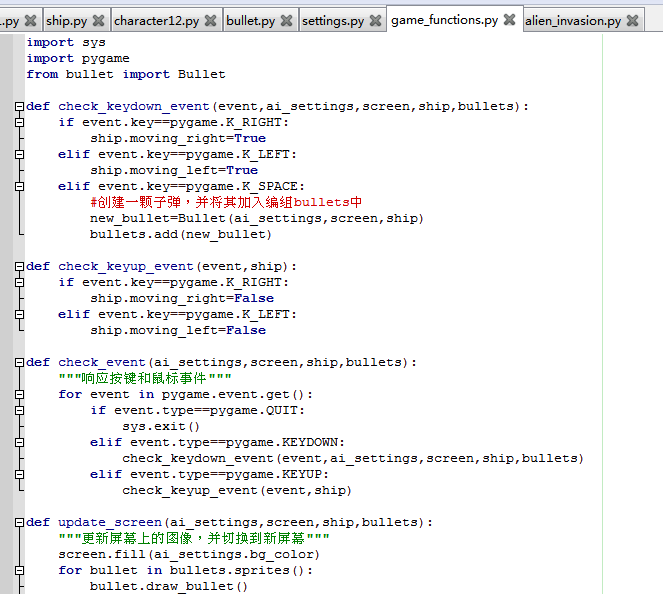Collapse the check_keydown_event function fold
This screenshot has width=663, height=594.
[x=19, y=106]
